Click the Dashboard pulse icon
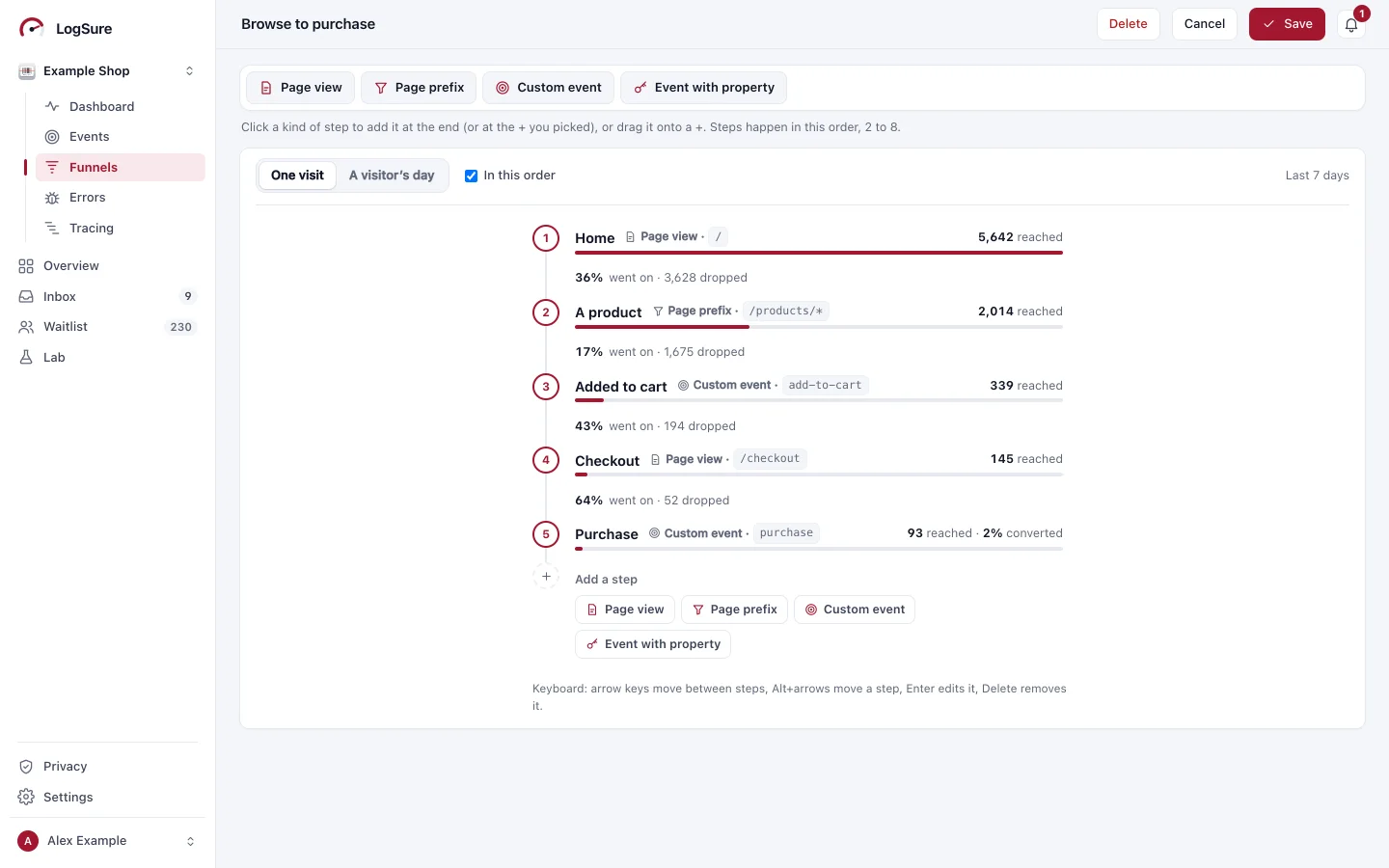 point(52,106)
